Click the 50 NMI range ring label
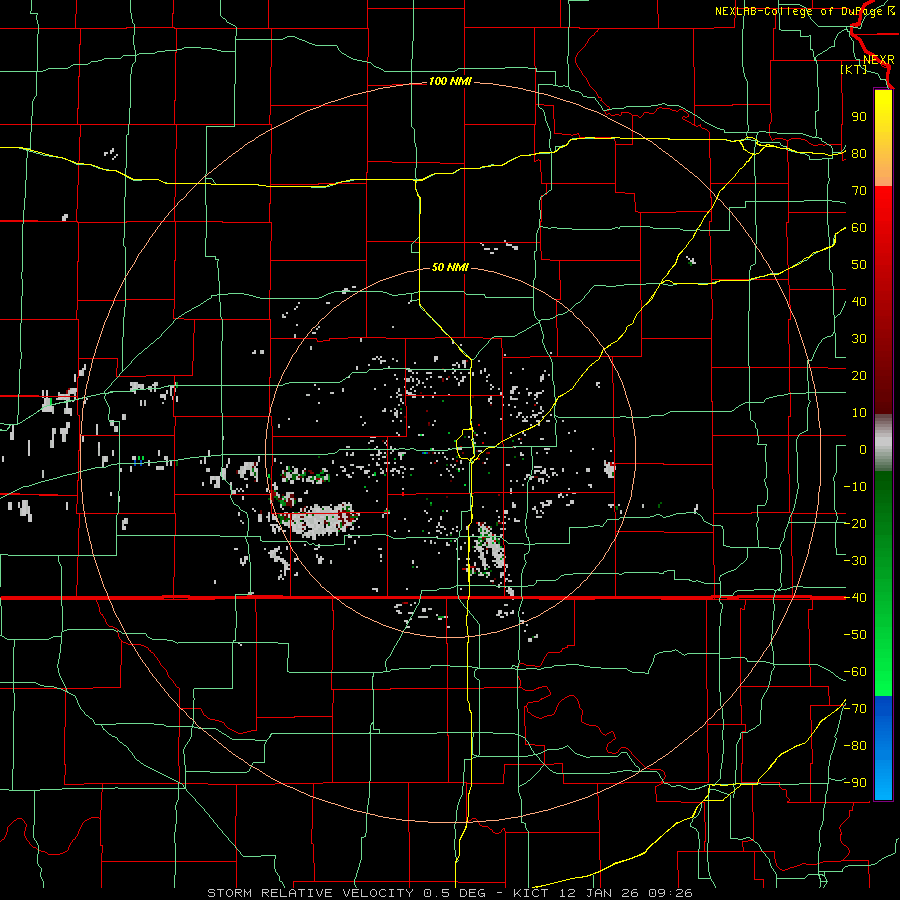Image resolution: width=900 pixels, height=900 pixels. click(x=450, y=267)
